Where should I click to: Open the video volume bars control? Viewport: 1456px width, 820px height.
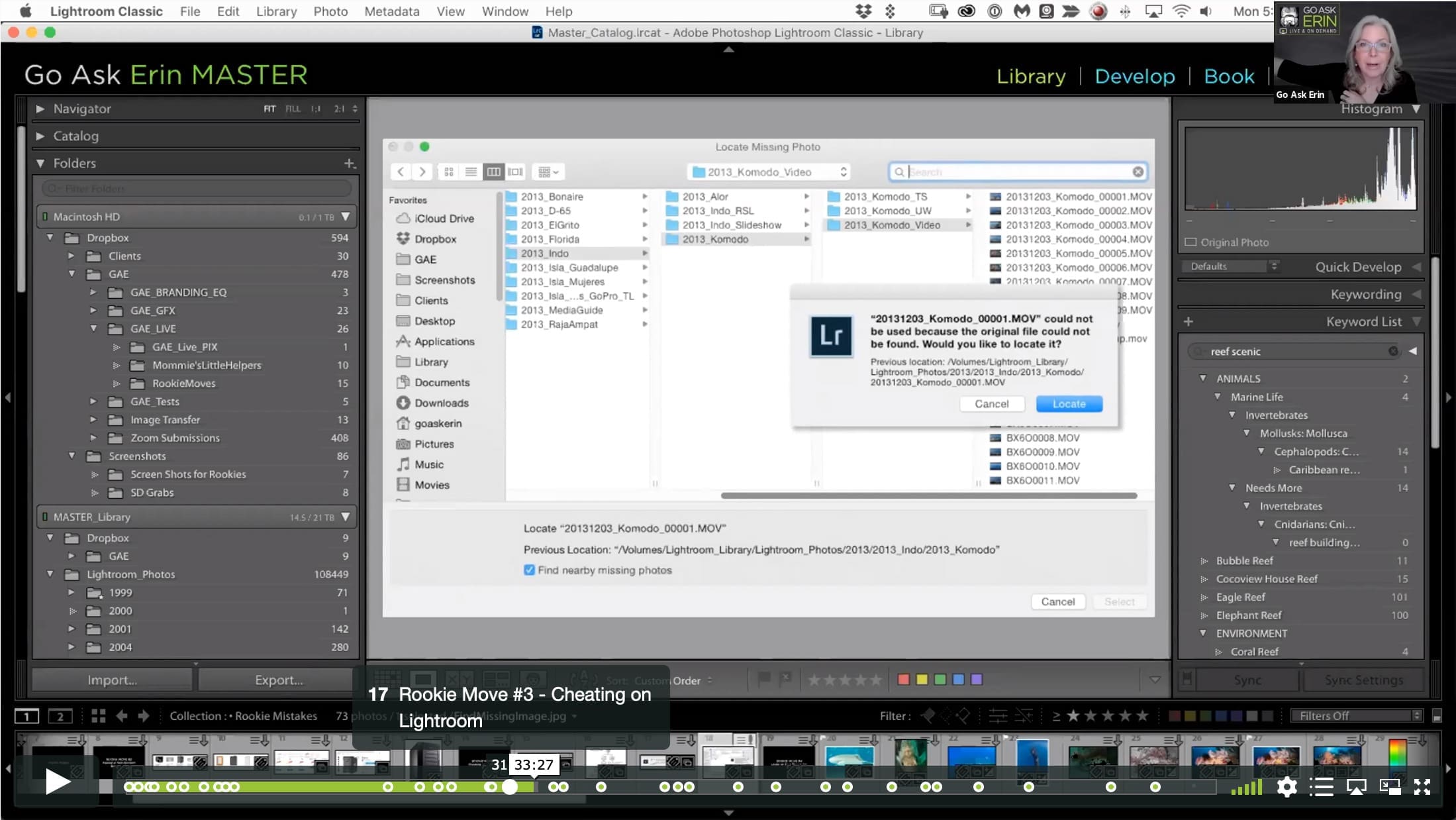point(1247,787)
